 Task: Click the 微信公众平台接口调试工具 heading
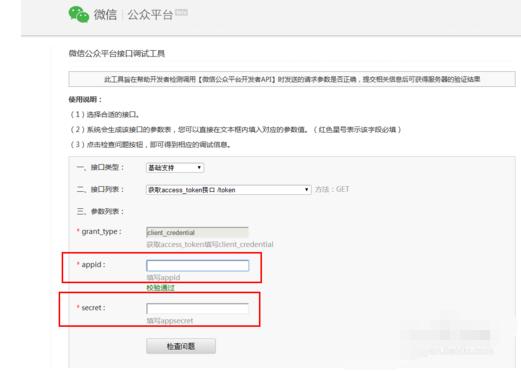[x=117, y=54]
